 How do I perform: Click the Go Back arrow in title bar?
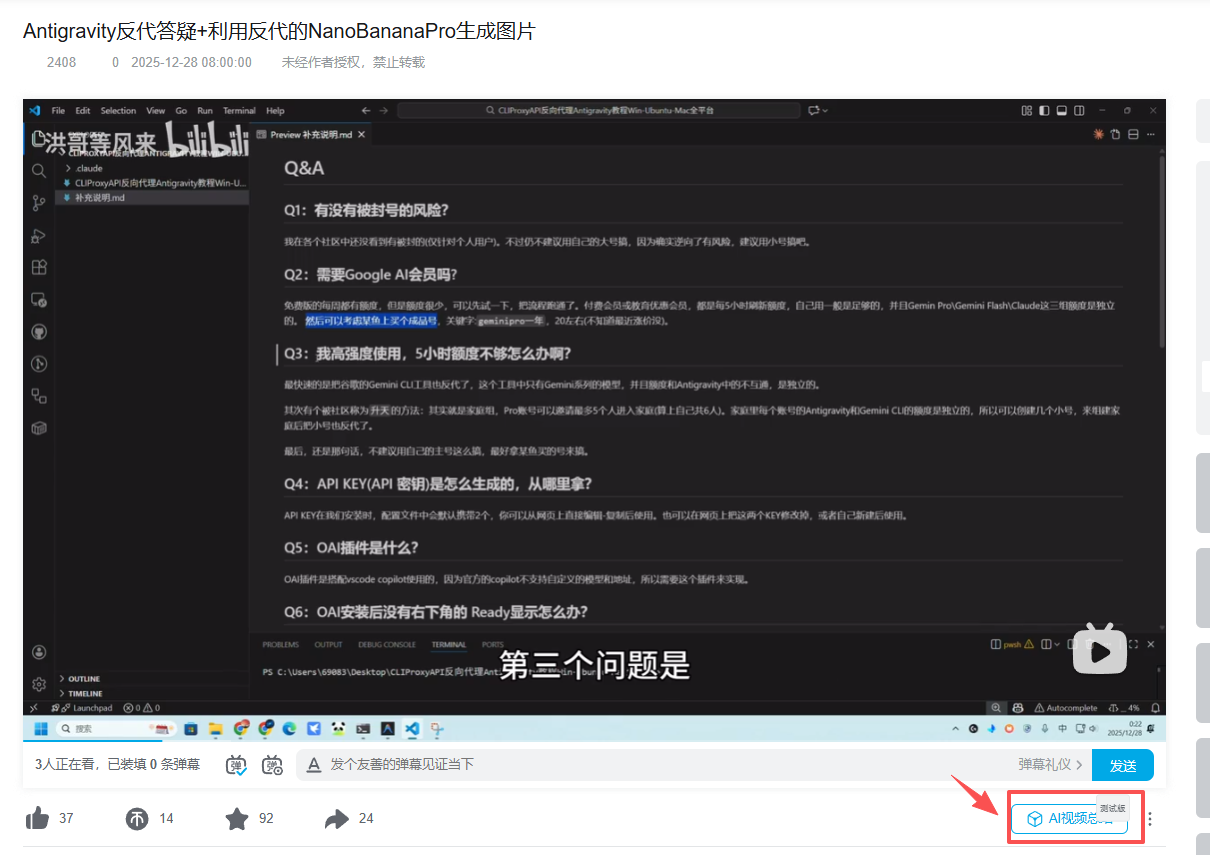pos(366,111)
